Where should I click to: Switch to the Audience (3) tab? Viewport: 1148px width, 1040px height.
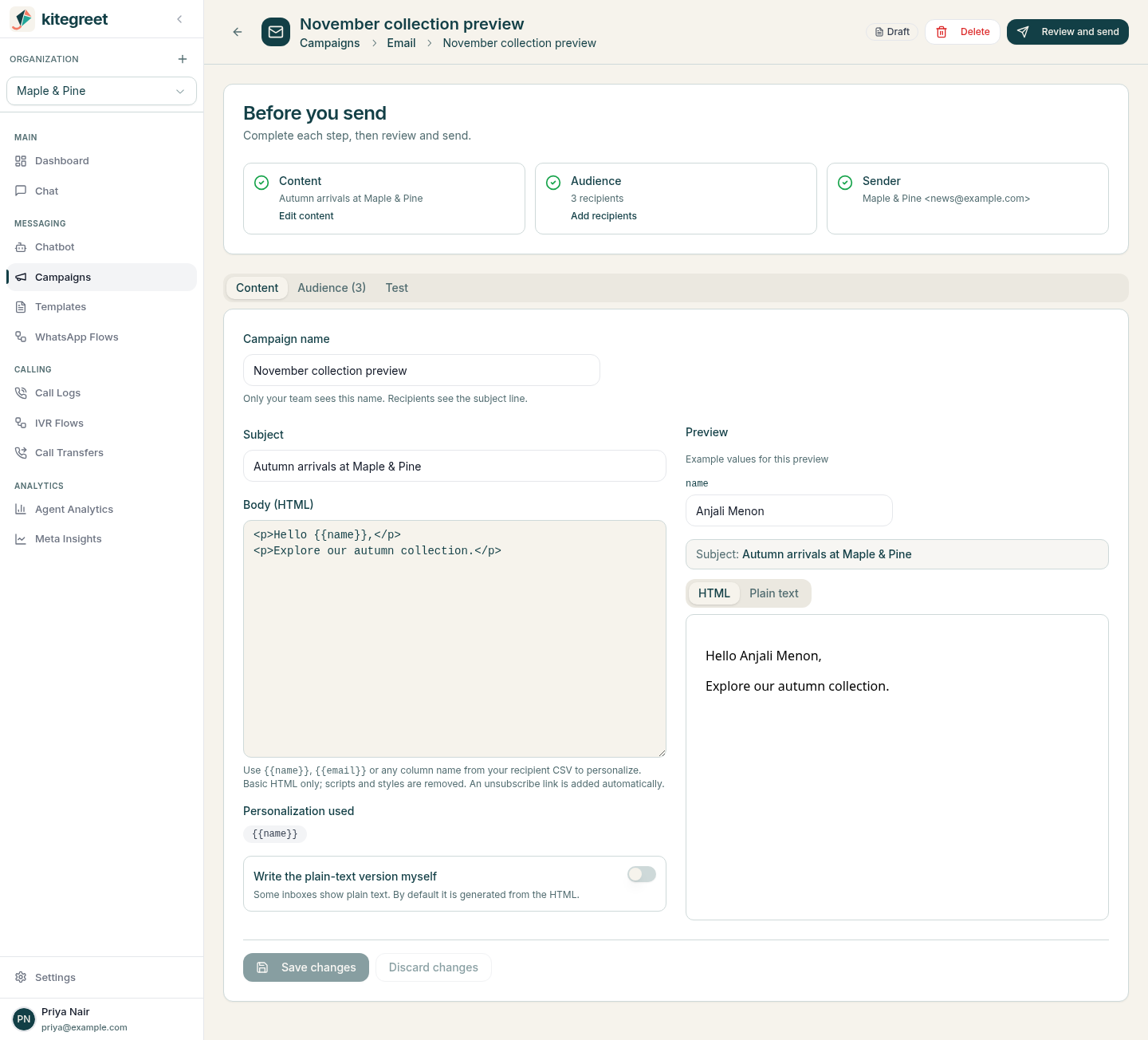click(332, 288)
